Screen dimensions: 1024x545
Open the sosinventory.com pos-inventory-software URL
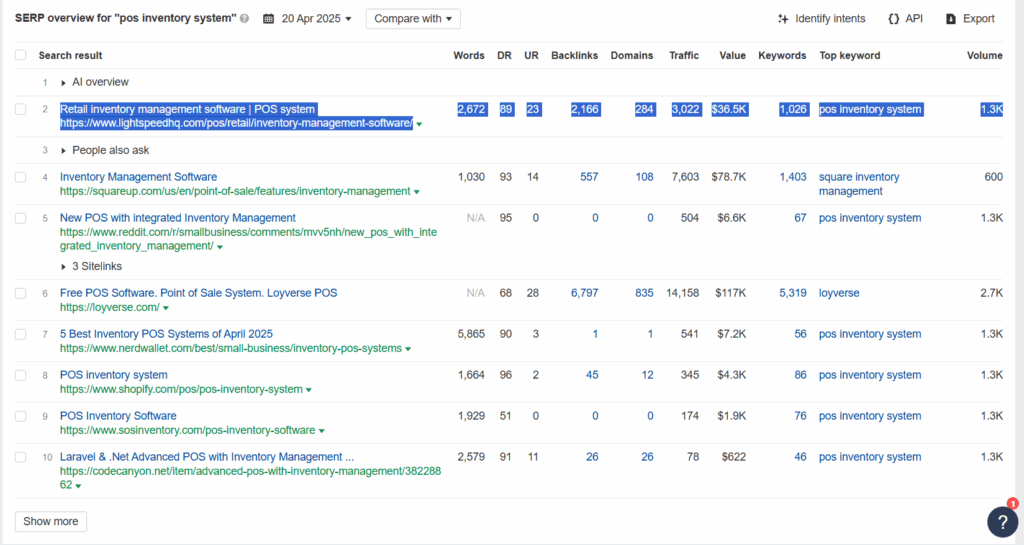click(x=187, y=431)
